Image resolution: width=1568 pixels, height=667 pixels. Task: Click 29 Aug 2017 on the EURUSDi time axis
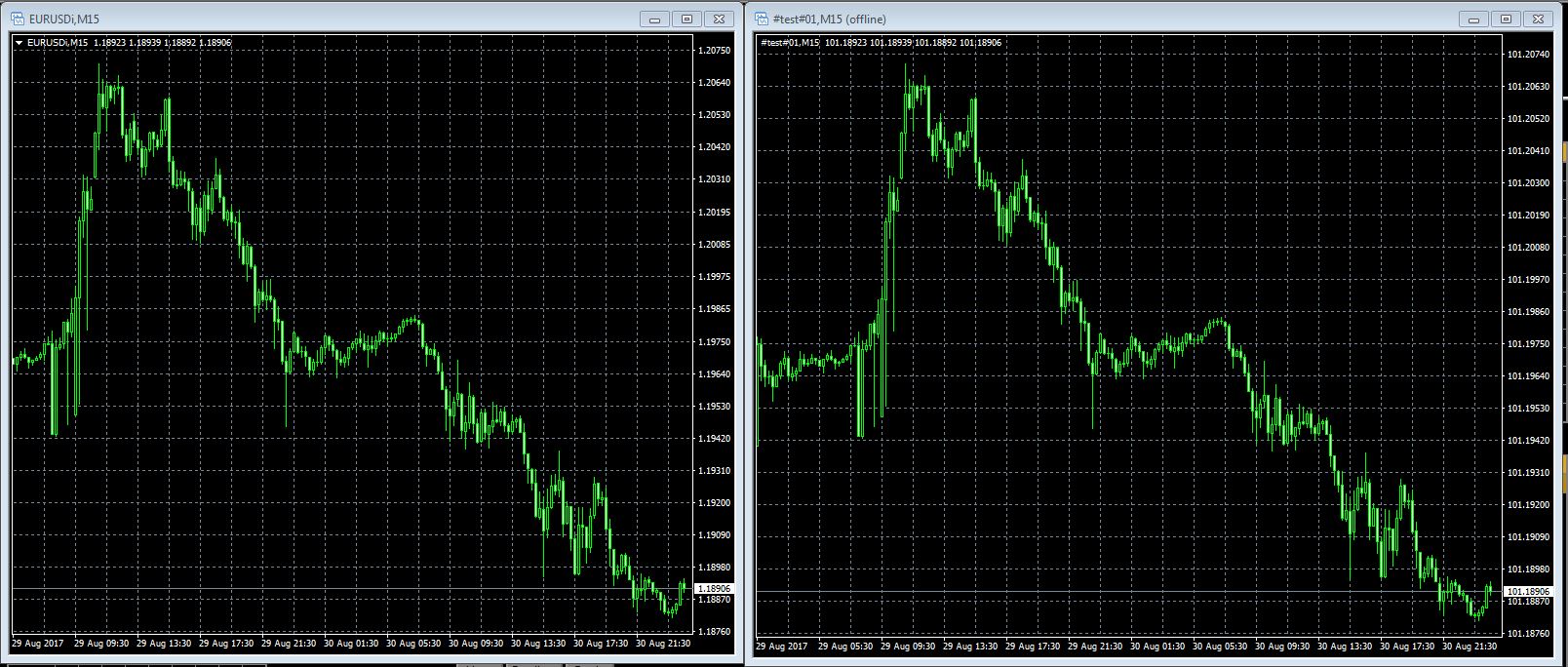tap(37, 644)
